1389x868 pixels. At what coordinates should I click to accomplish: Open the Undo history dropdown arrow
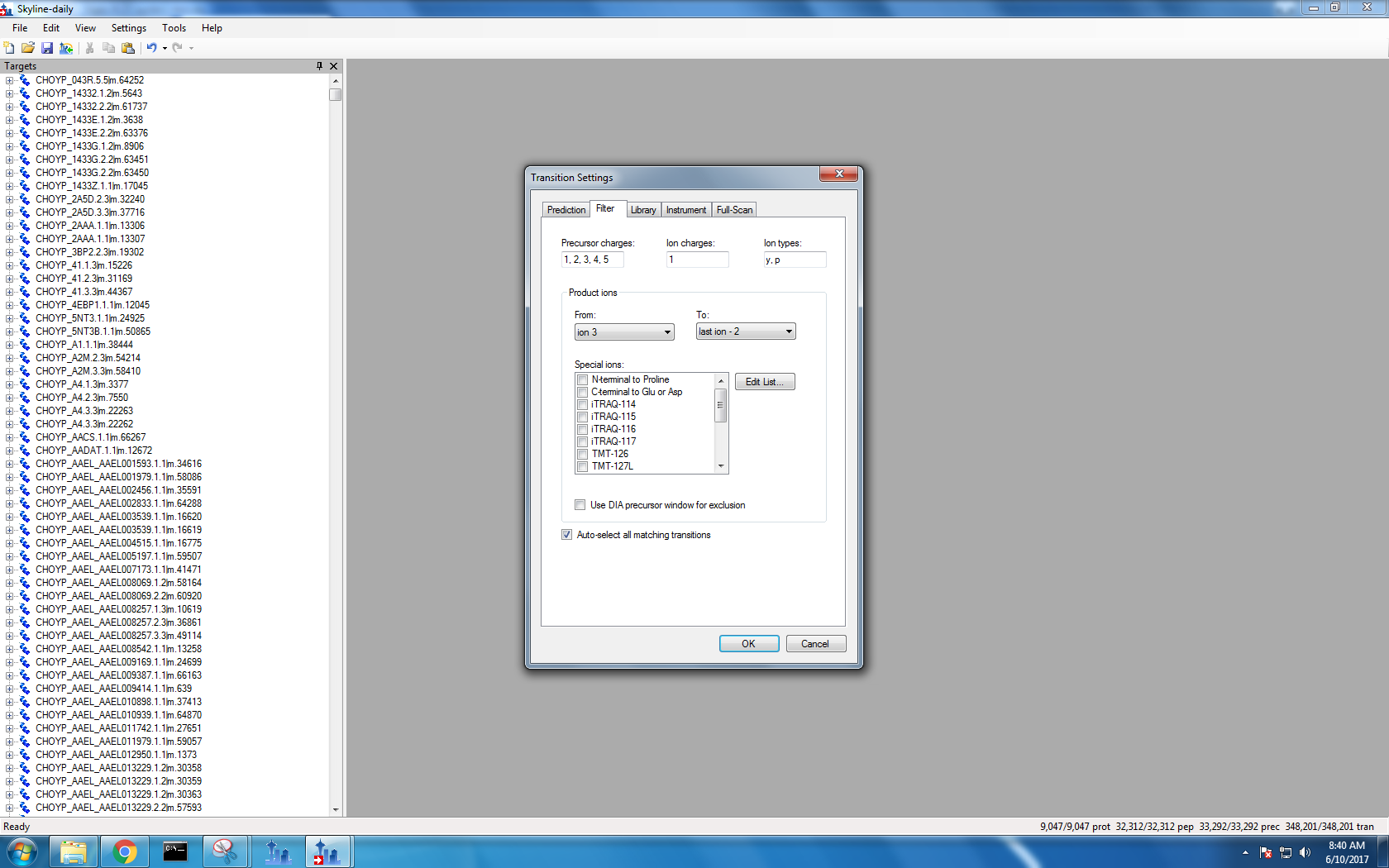165,48
